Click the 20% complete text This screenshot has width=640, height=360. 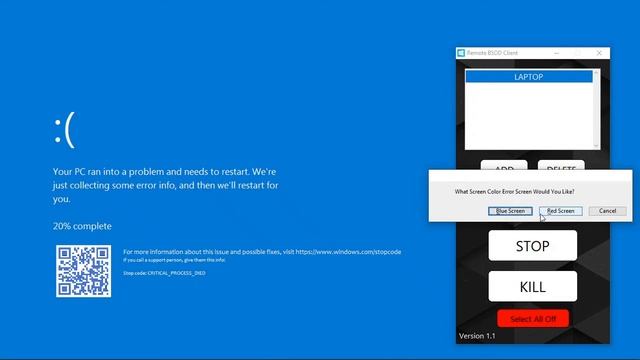[x=82, y=226]
